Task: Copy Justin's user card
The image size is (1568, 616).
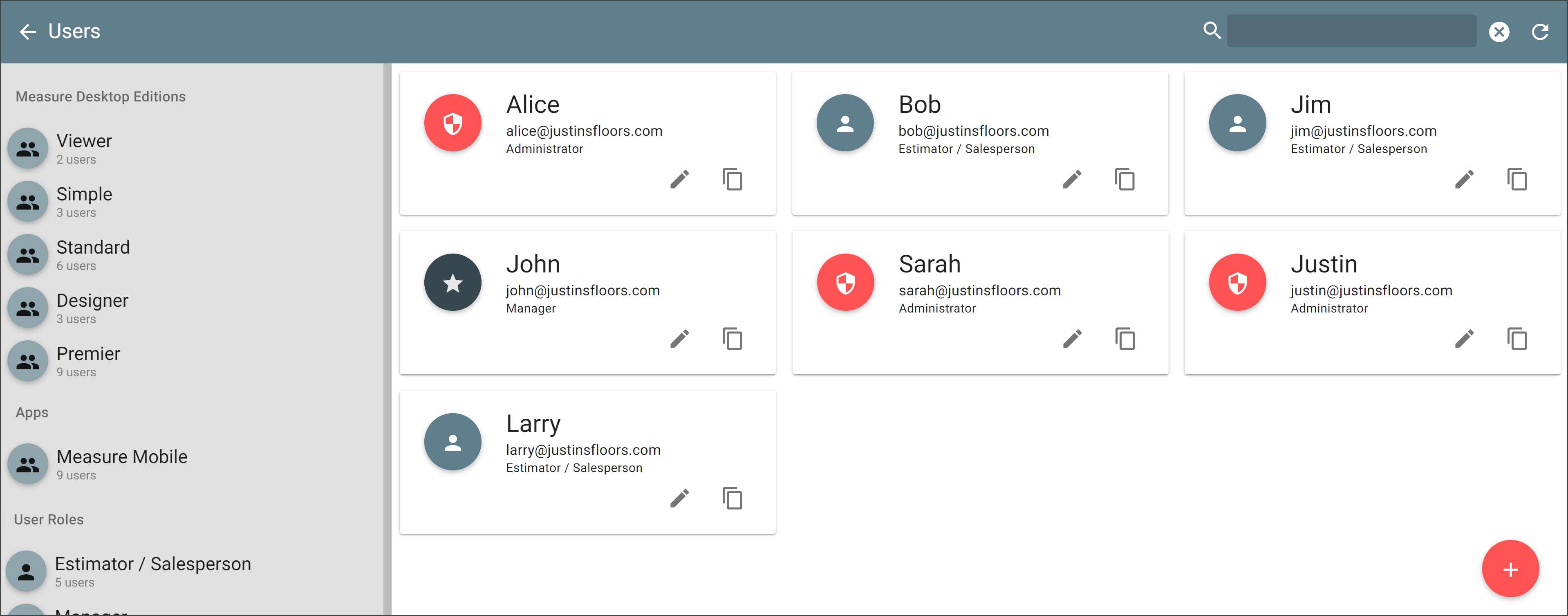Action: [x=1517, y=339]
